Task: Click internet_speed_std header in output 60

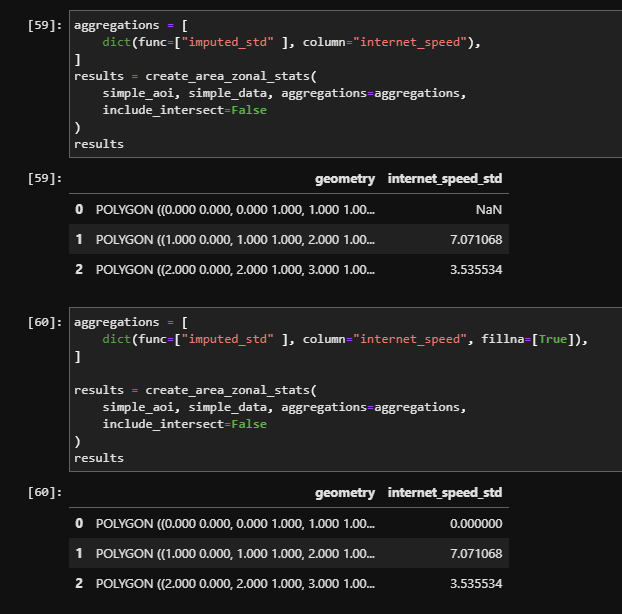Action: [445, 493]
